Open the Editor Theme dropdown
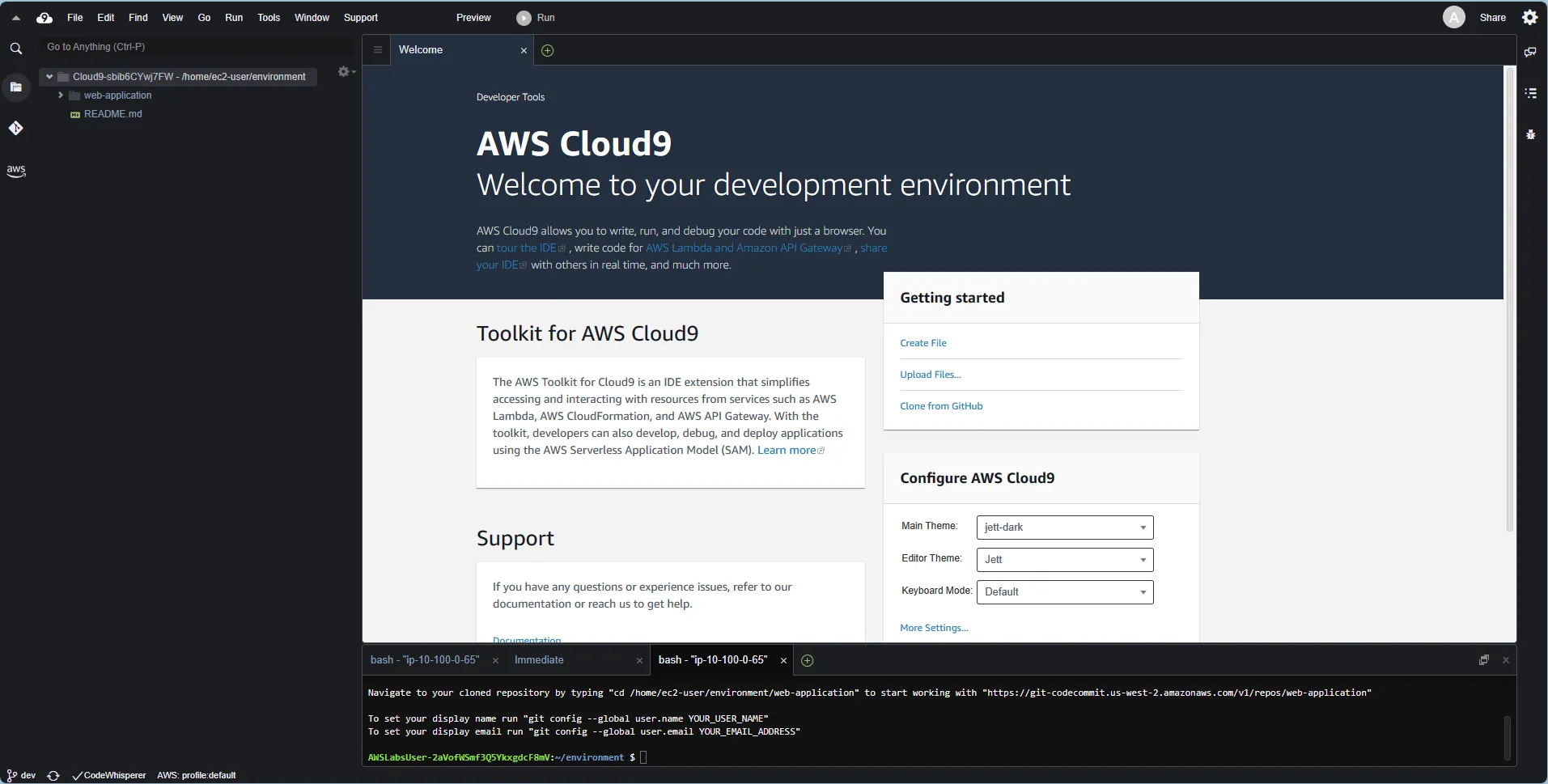Image resolution: width=1548 pixels, height=784 pixels. coord(1064,560)
